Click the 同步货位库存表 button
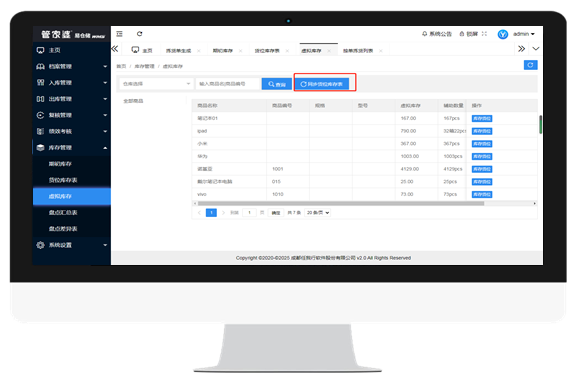The width and height of the screenshot is (576, 378). [322, 84]
